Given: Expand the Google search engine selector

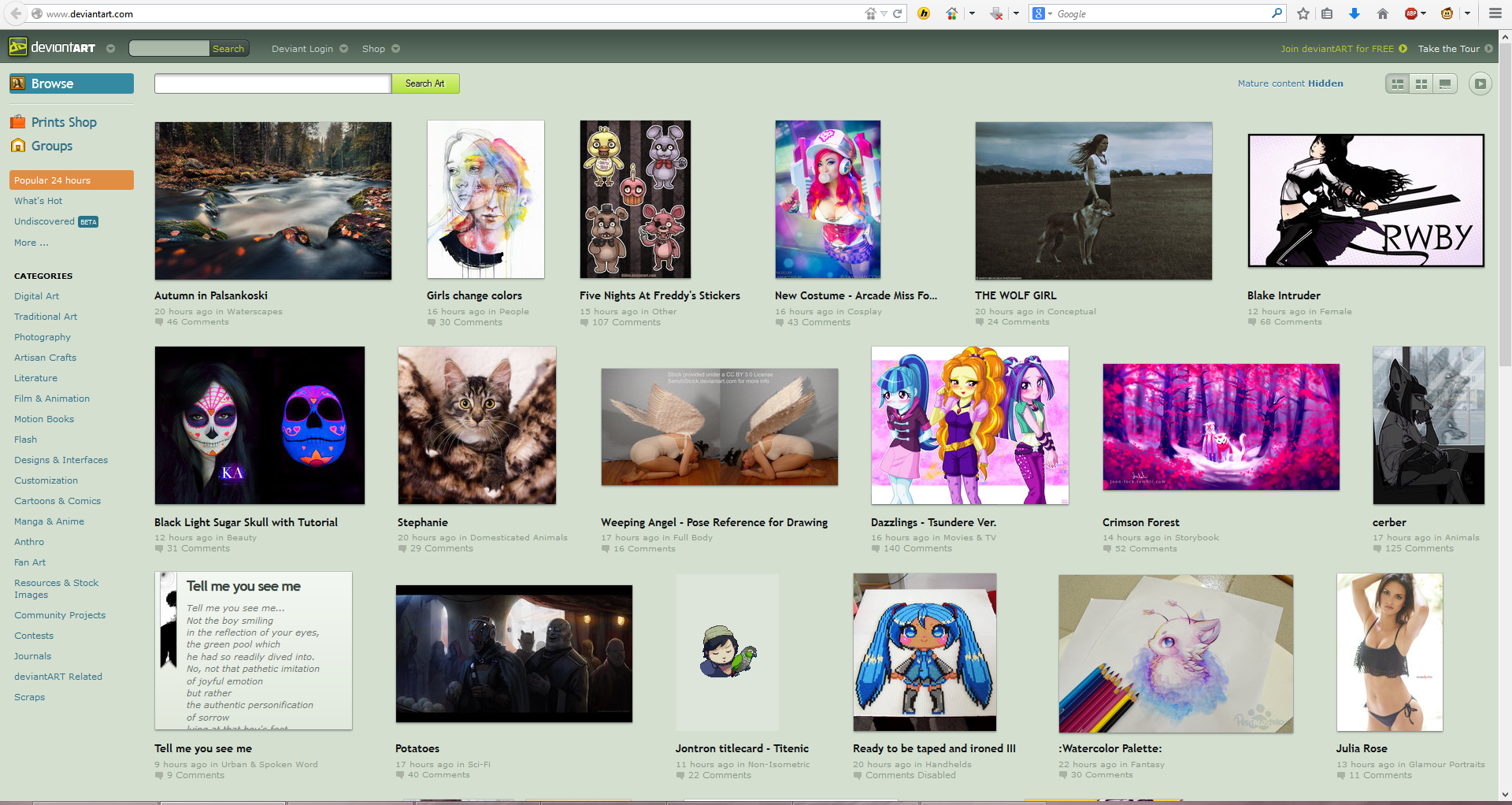Looking at the screenshot, I should [x=1043, y=13].
